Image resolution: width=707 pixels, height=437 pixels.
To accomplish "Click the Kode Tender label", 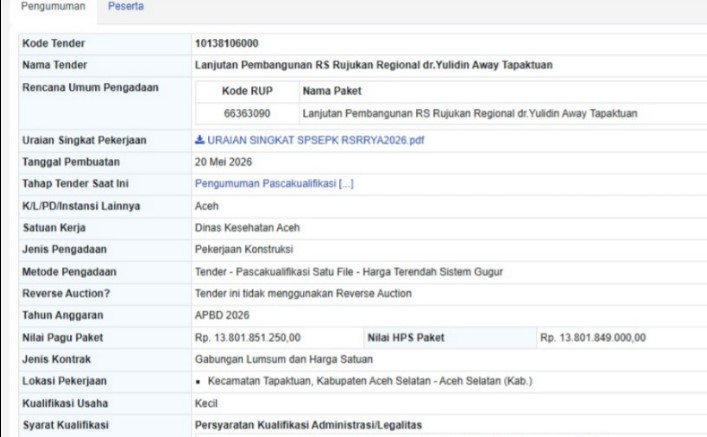I will pyautogui.click(x=54, y=43).
